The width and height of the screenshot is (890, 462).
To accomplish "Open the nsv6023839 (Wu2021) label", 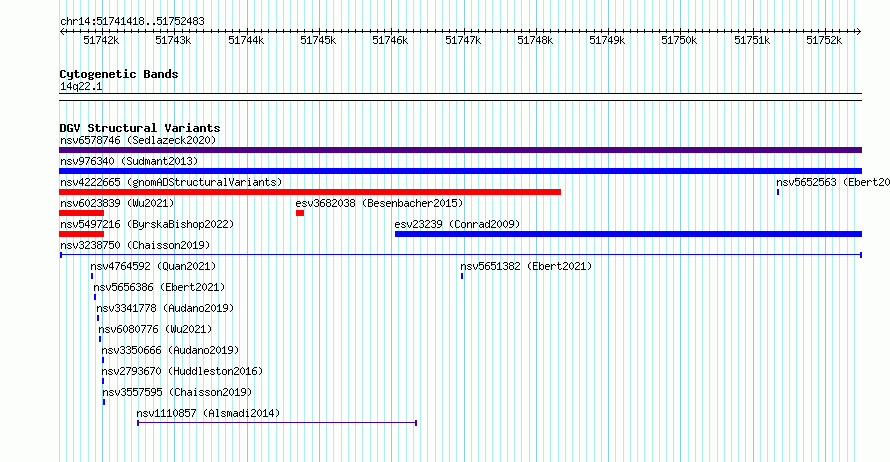I will click(117, 203).
